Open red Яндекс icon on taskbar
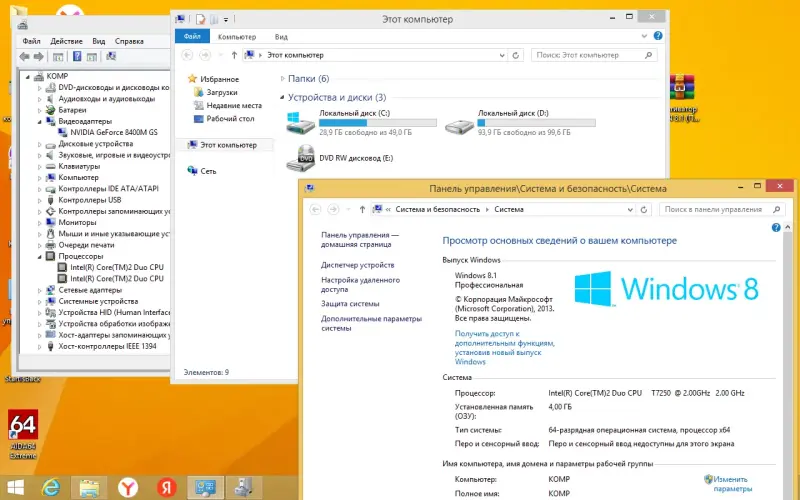The image size is (800, 500). pos(166,488)
